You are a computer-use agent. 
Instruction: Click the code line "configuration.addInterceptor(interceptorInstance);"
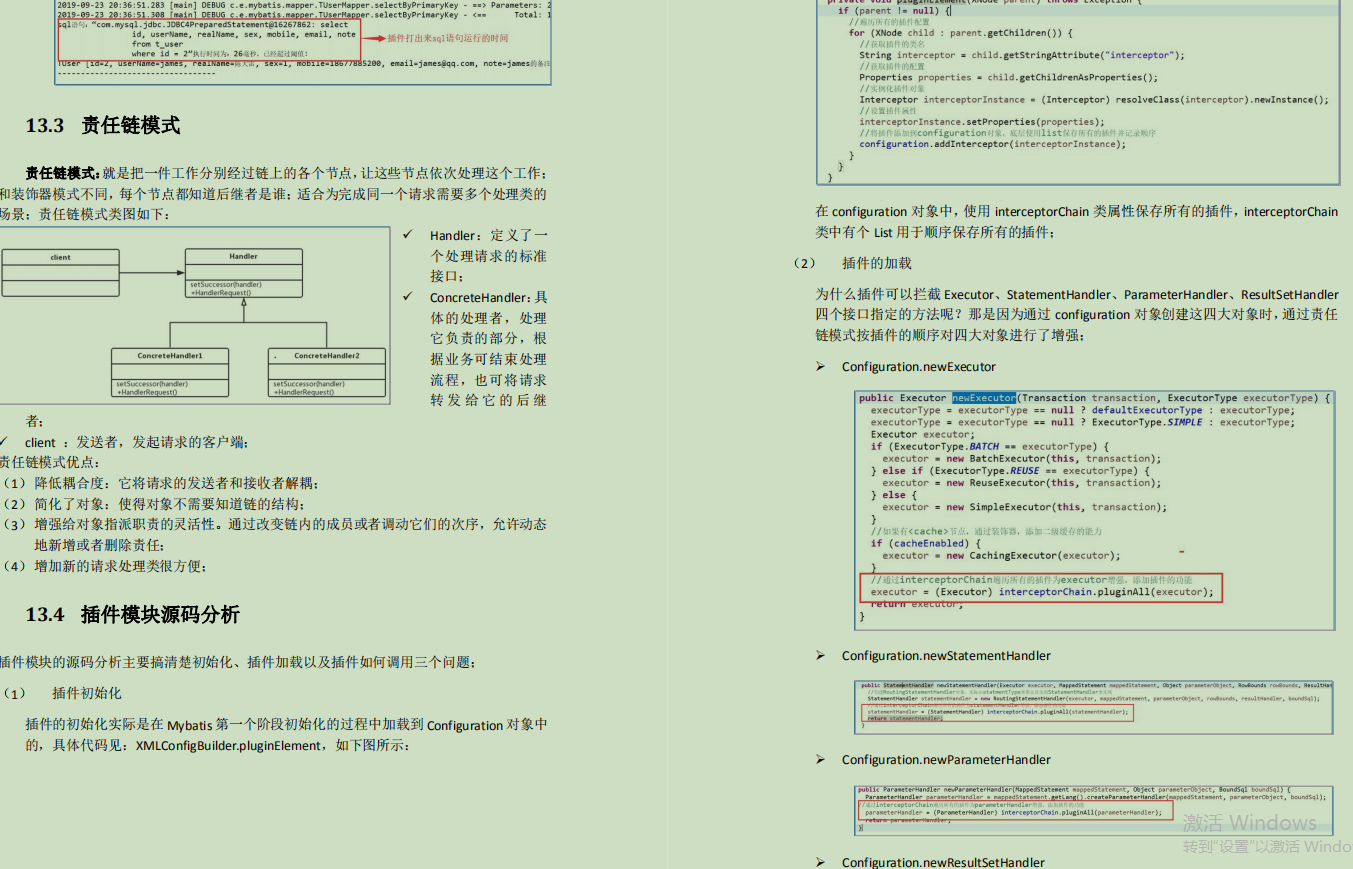992,144
